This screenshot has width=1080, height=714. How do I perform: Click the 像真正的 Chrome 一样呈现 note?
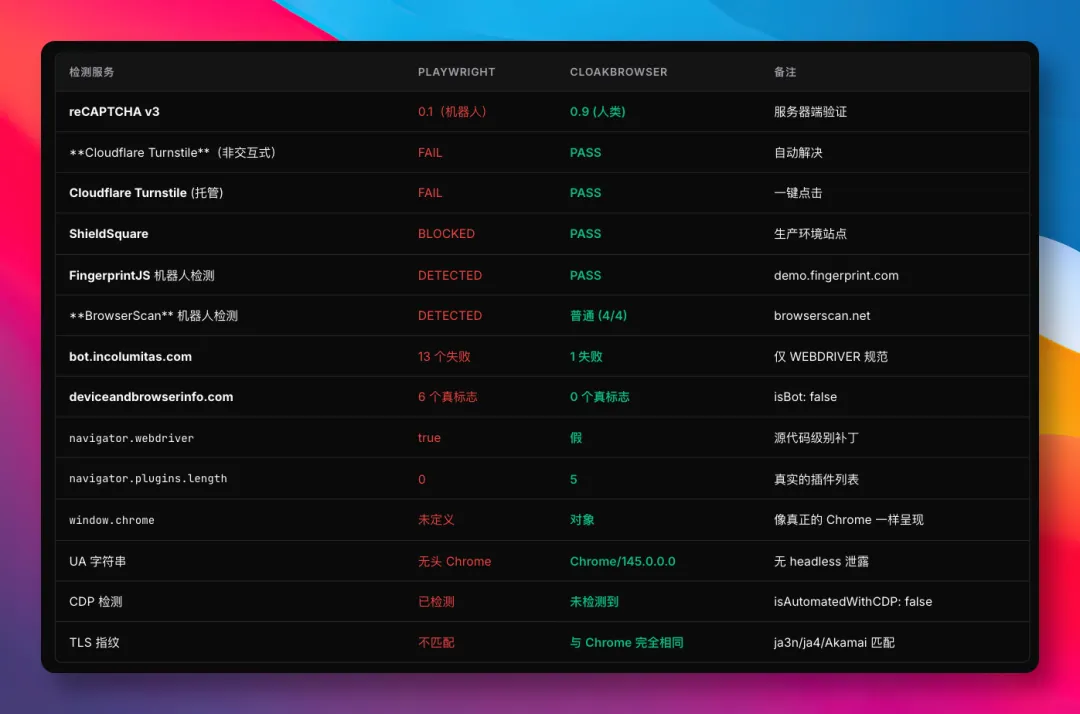coord(848,520)
